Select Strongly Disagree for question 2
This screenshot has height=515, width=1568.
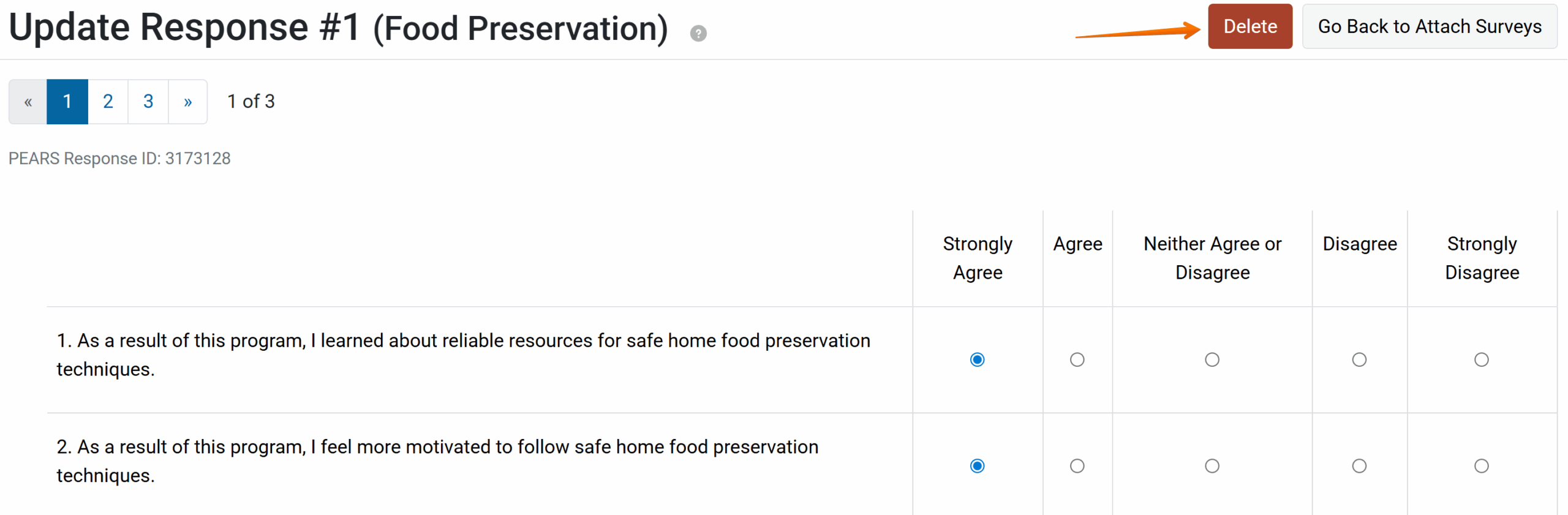coord(1482,466)
